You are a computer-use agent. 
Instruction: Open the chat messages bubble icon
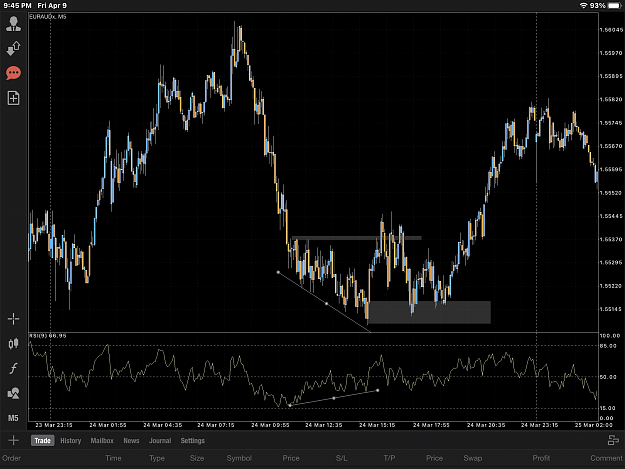[x=13, y=73]
